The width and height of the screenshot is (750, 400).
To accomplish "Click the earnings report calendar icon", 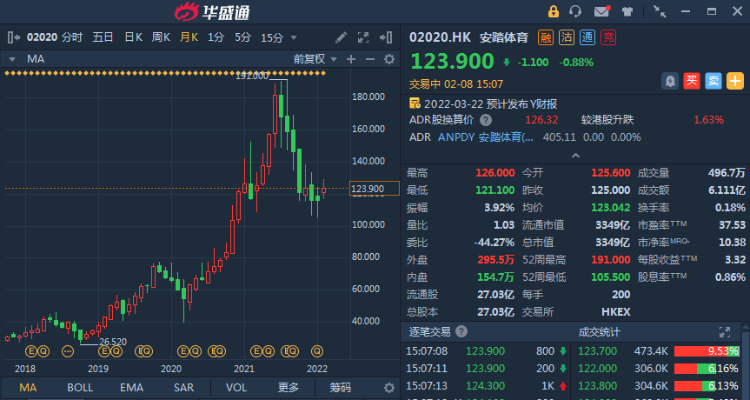I will pos(415,103).
